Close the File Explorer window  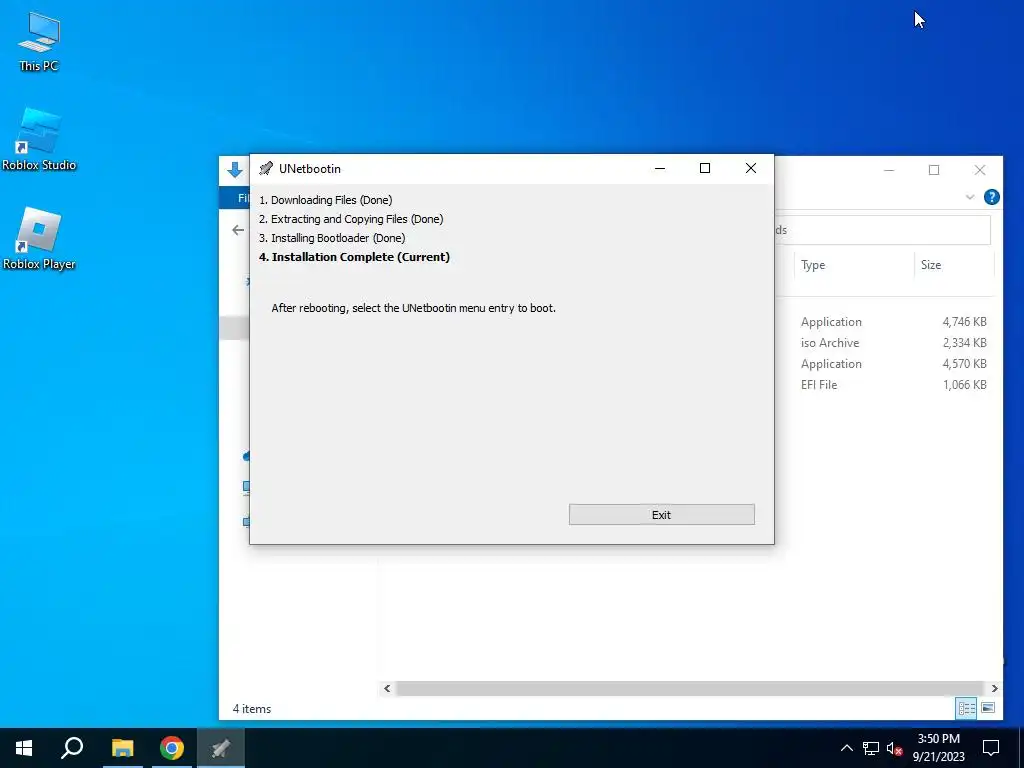(x=980, y=170)
